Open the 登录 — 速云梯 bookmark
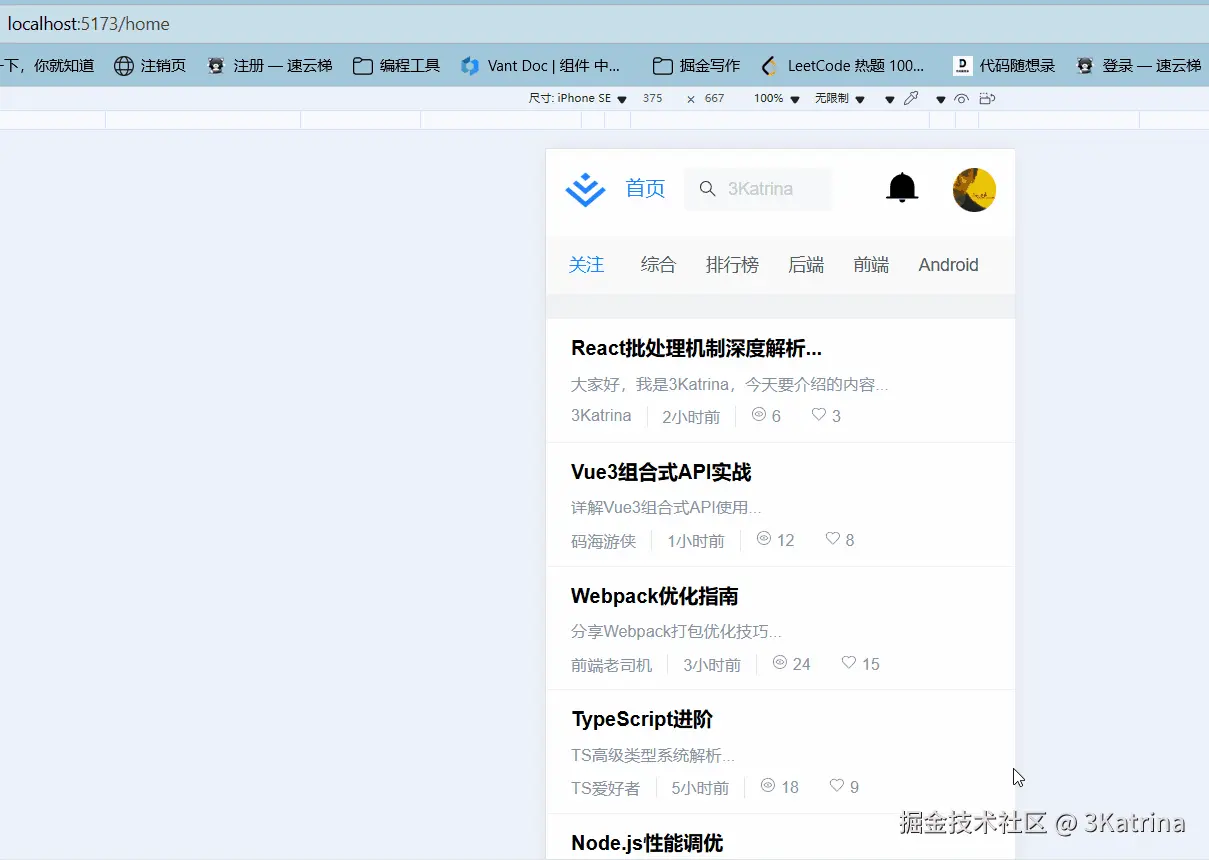1209x860 pixels. click(x=1139, y=66)
